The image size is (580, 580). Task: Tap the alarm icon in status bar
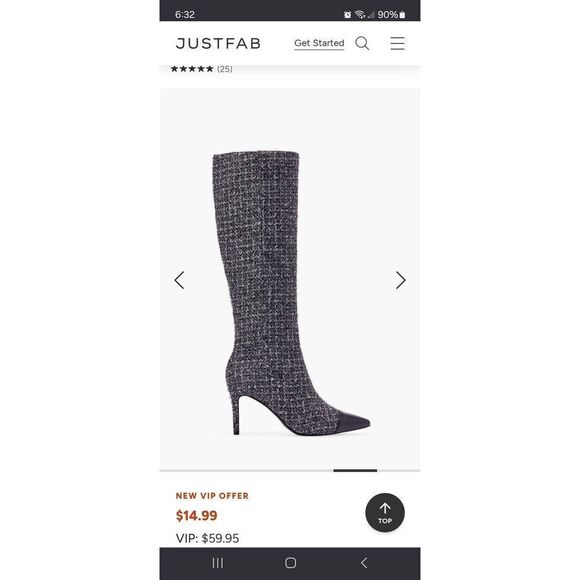pos(347,15)
